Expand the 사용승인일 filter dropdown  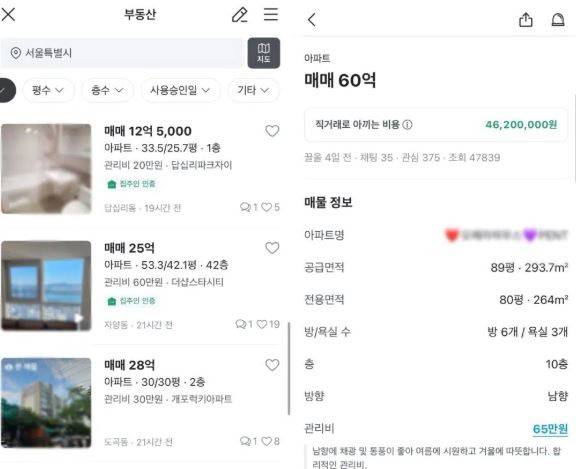[180, 90]
